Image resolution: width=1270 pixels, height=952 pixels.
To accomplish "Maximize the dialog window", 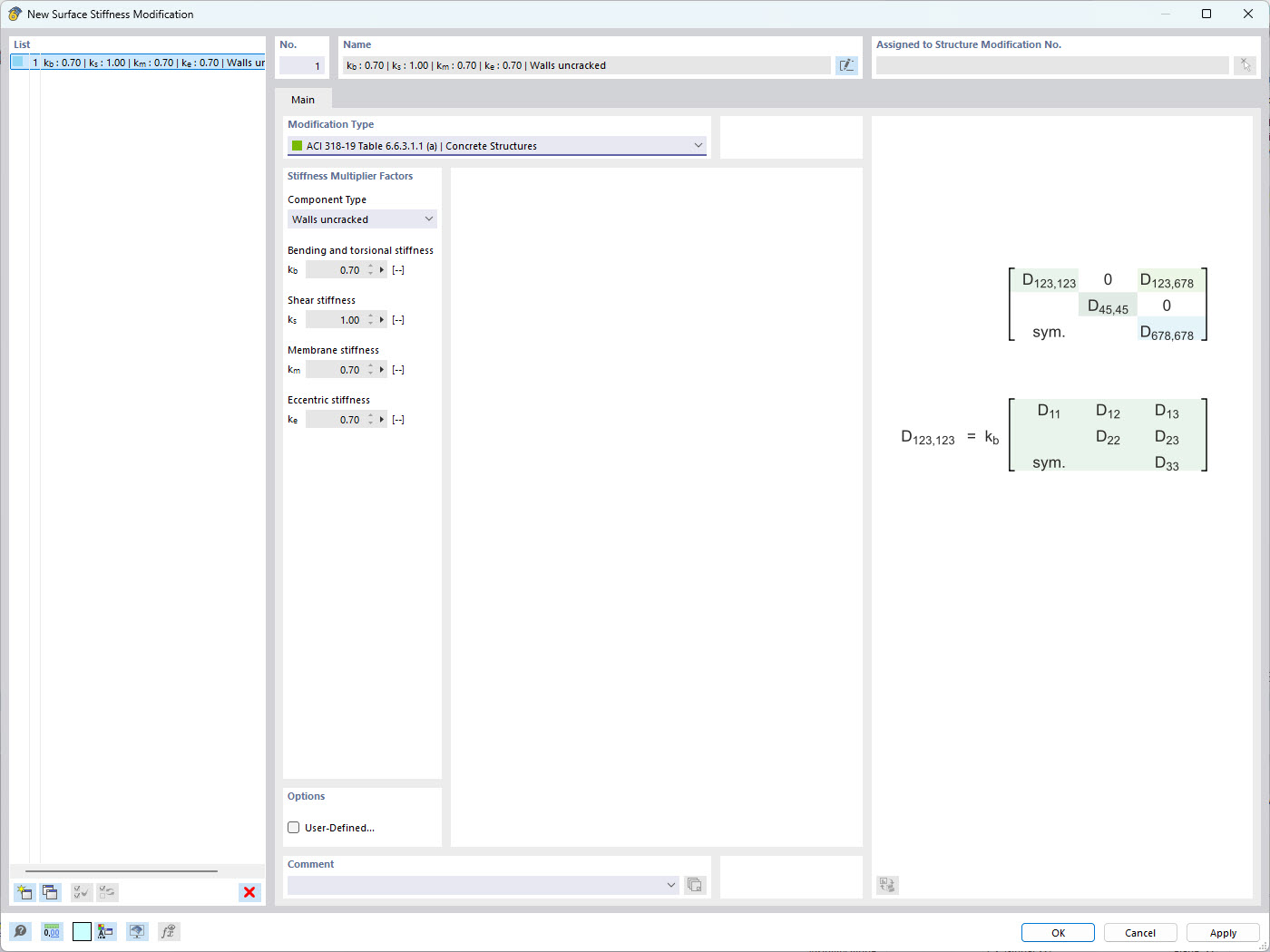I will (1206, 14).
